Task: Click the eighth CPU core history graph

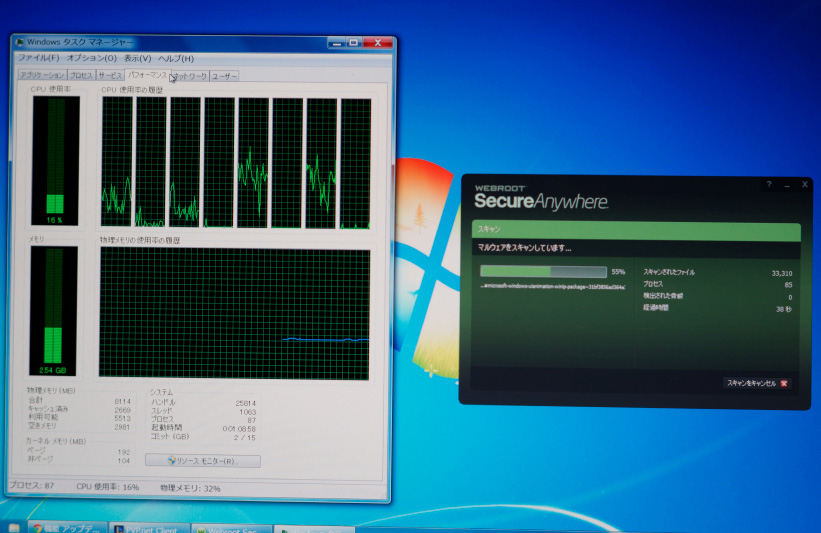Action: click(x=355, y=163)
